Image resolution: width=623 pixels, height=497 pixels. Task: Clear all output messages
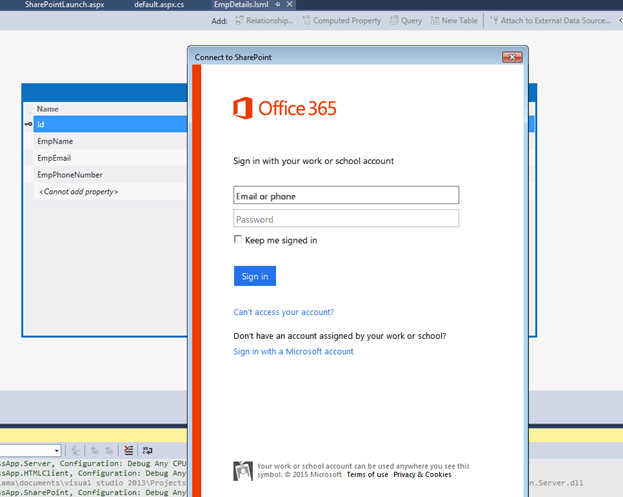[x=128, y=451]
